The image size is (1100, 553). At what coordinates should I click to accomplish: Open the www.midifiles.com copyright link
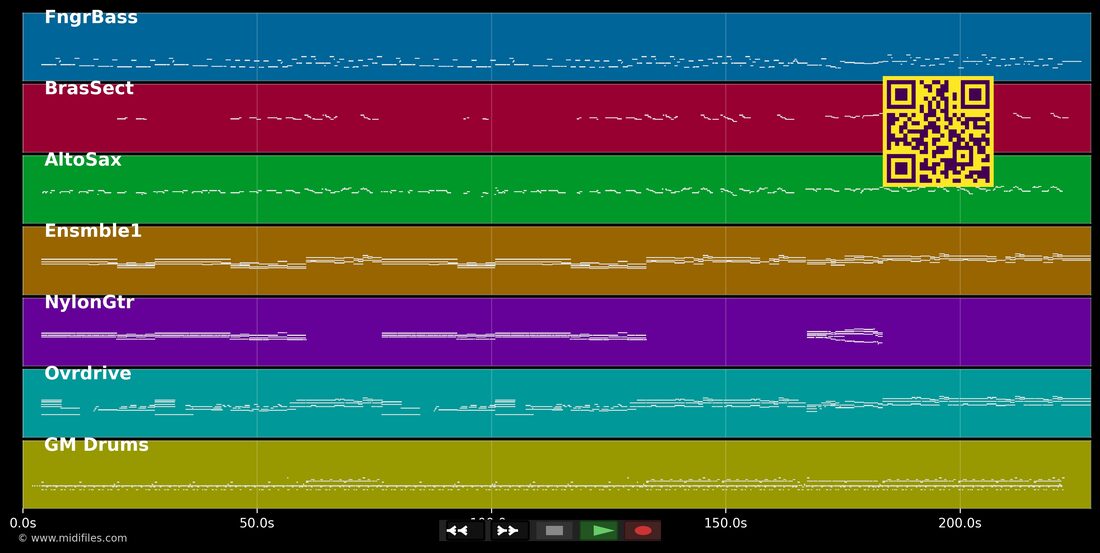tap(73, 538)
